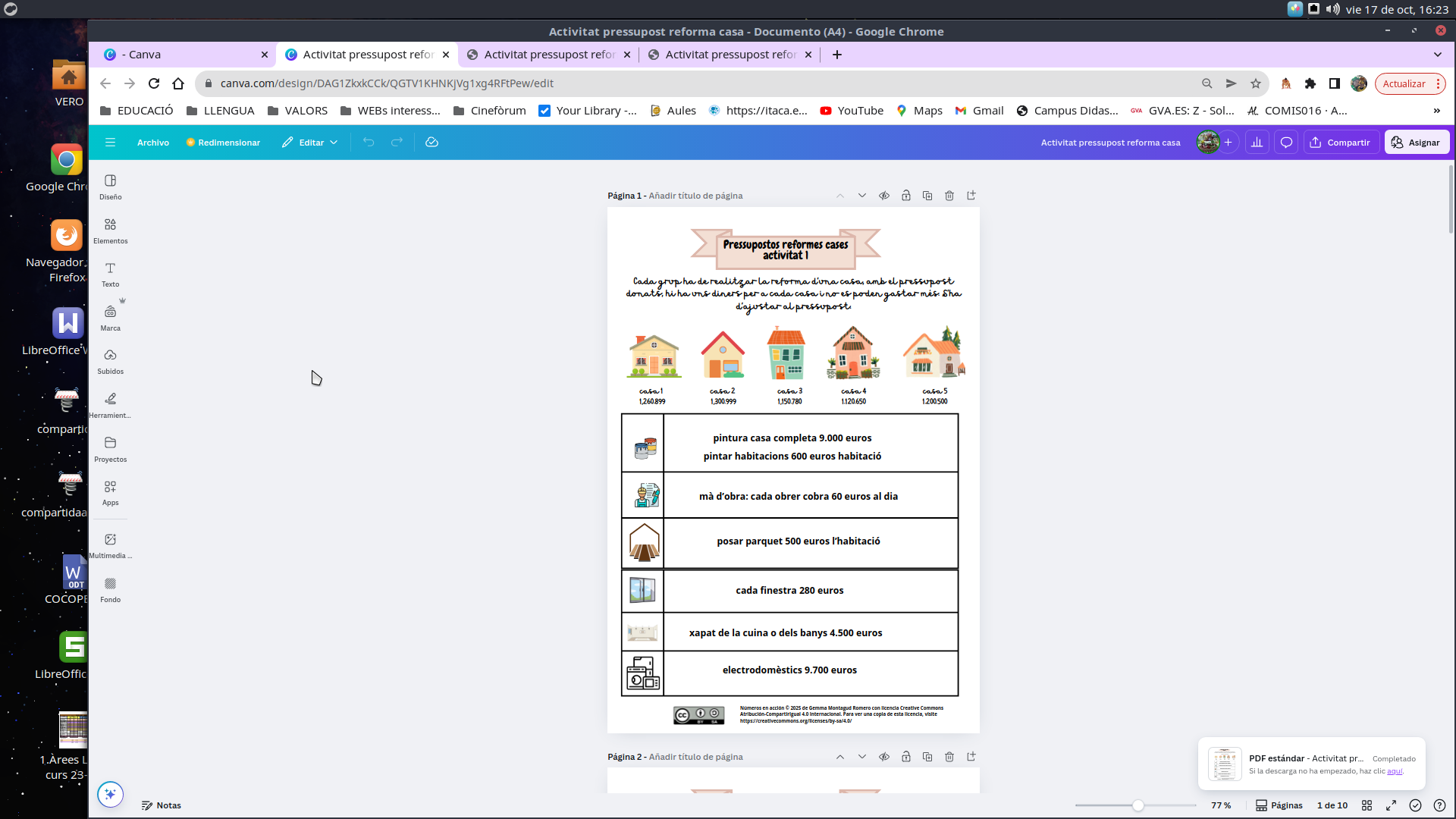Open the Apps panel from the sidebar
The height and width of the screenshot is (819, 1456).
coord(110,491)
